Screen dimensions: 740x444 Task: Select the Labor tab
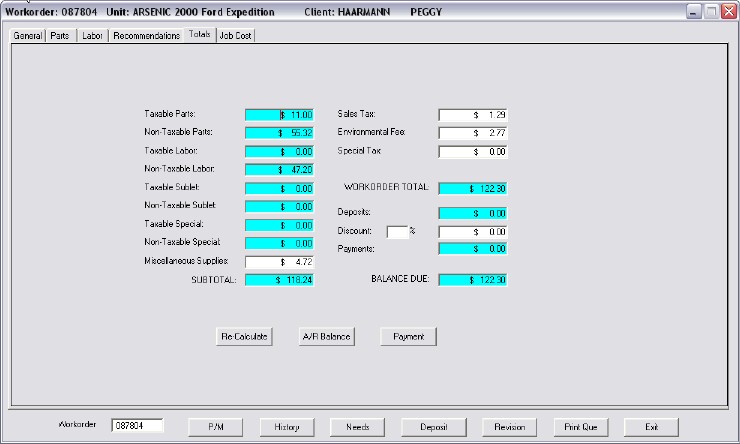[x=92, y=35]
